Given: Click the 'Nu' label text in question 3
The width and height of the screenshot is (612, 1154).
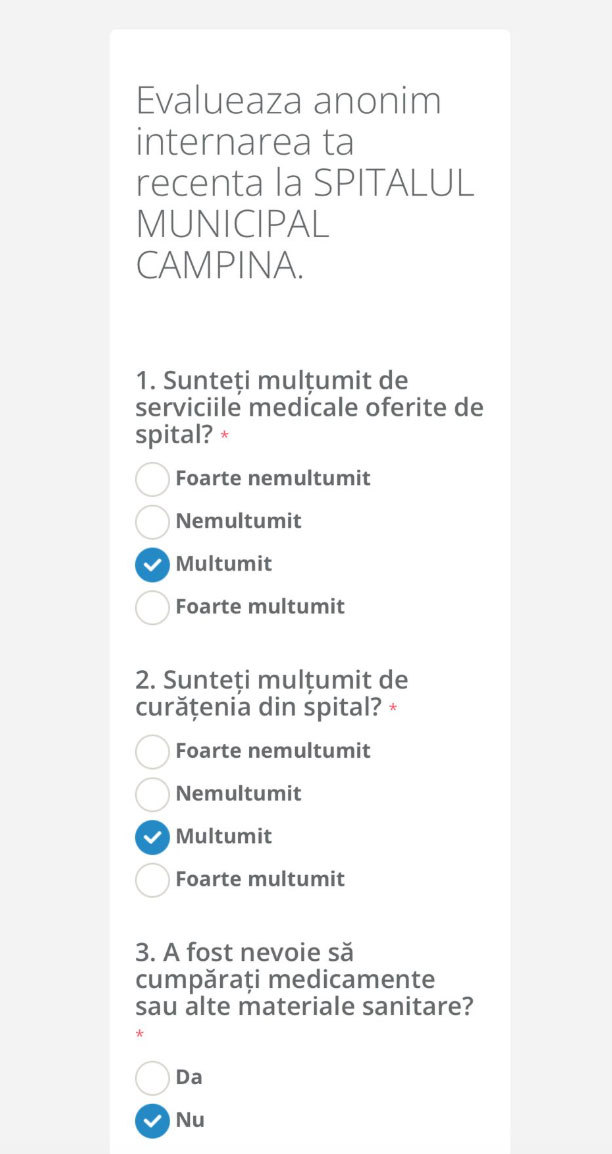Looking at the screenshot, I should coord(190,1120).
